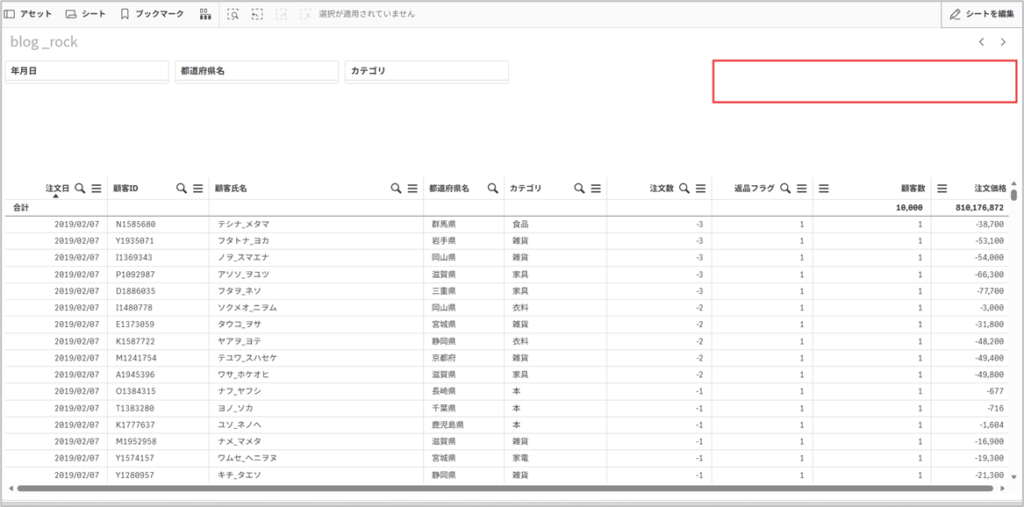Image resolution: width=1024 pixels, height=507 pixels.
Task: Expand the 都道府県名 filter pane
Action: point(256,71)
